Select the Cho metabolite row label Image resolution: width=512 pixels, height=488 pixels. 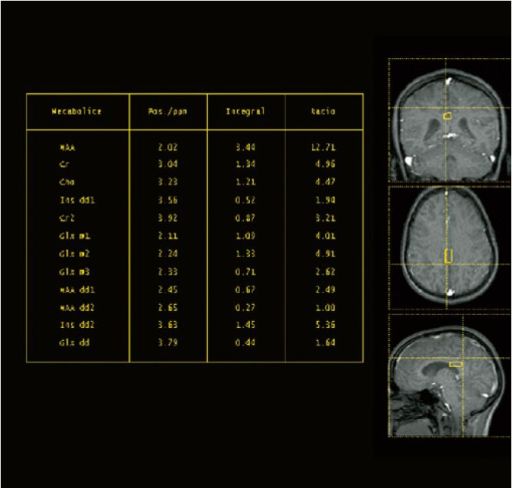coord(67,182)
